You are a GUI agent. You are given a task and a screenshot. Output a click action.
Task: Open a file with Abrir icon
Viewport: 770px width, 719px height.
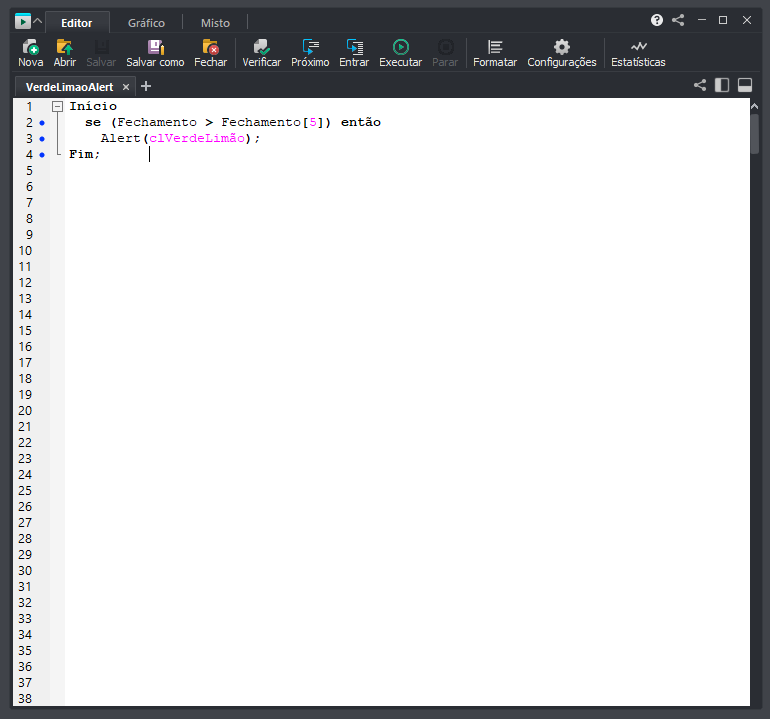64,47
